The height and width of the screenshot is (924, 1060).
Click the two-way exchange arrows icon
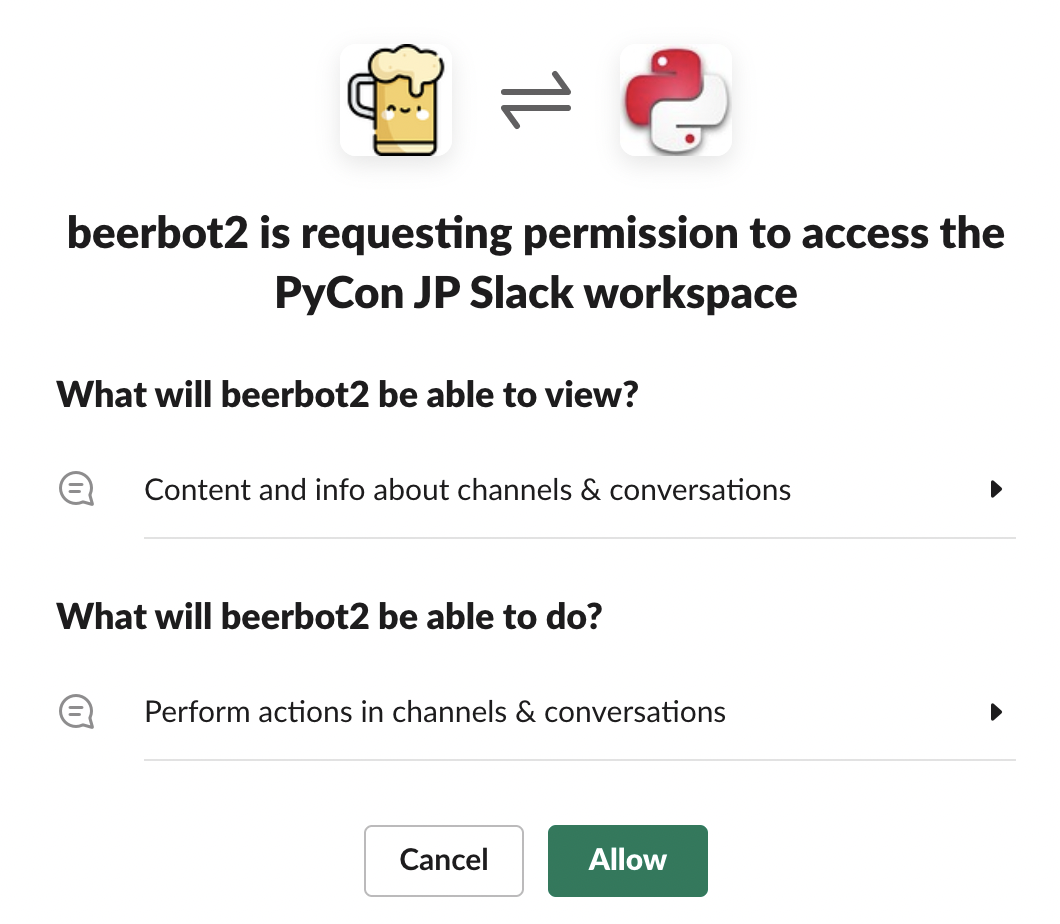point(535,101)
